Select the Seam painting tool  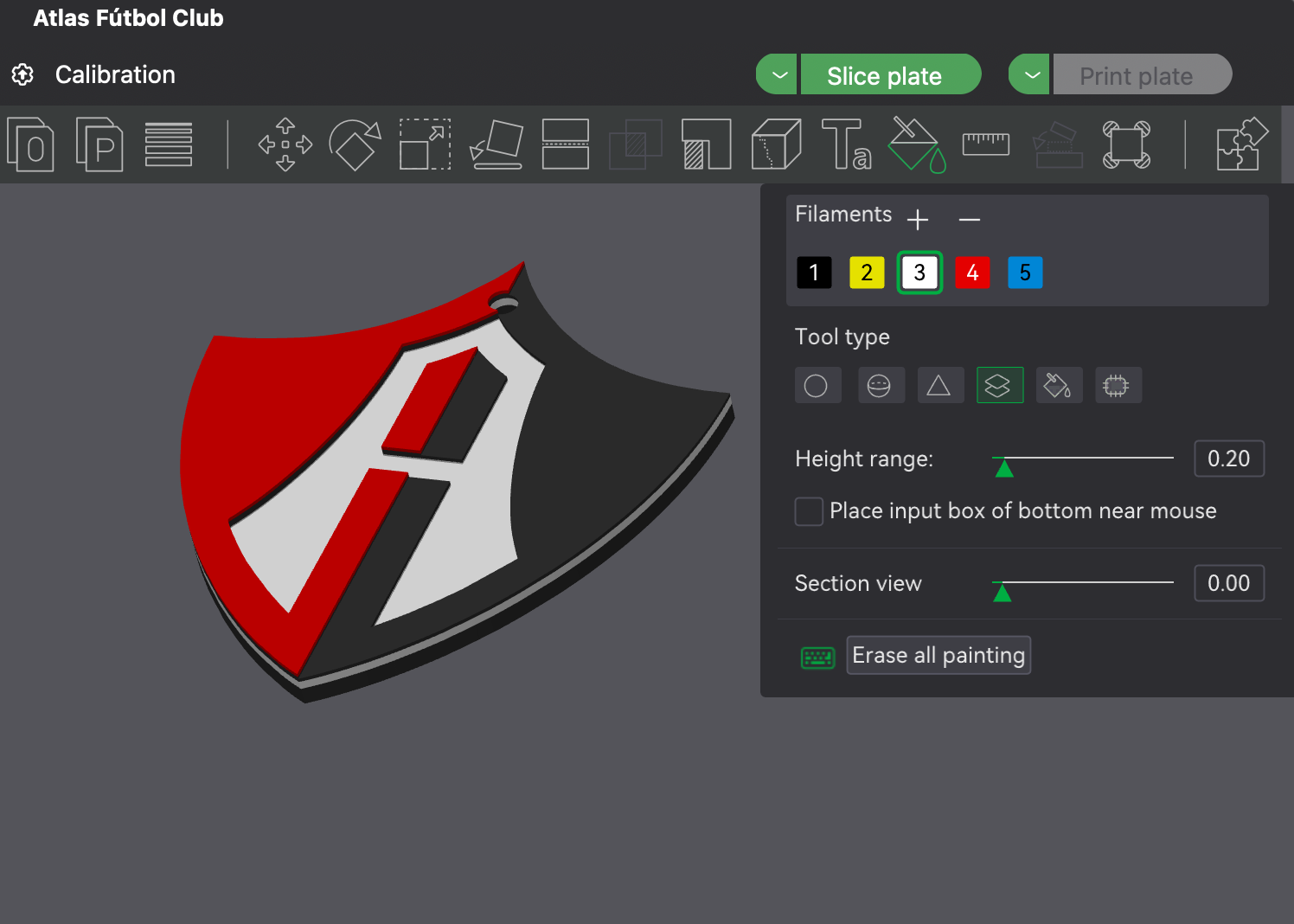click(x=777, y=144)
